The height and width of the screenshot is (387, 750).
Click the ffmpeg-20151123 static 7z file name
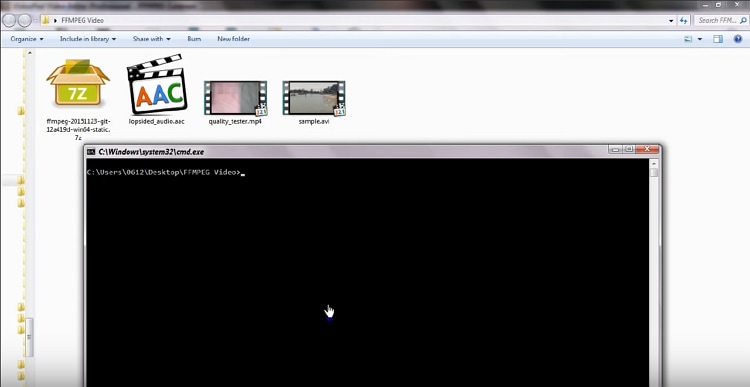point(78,130)
